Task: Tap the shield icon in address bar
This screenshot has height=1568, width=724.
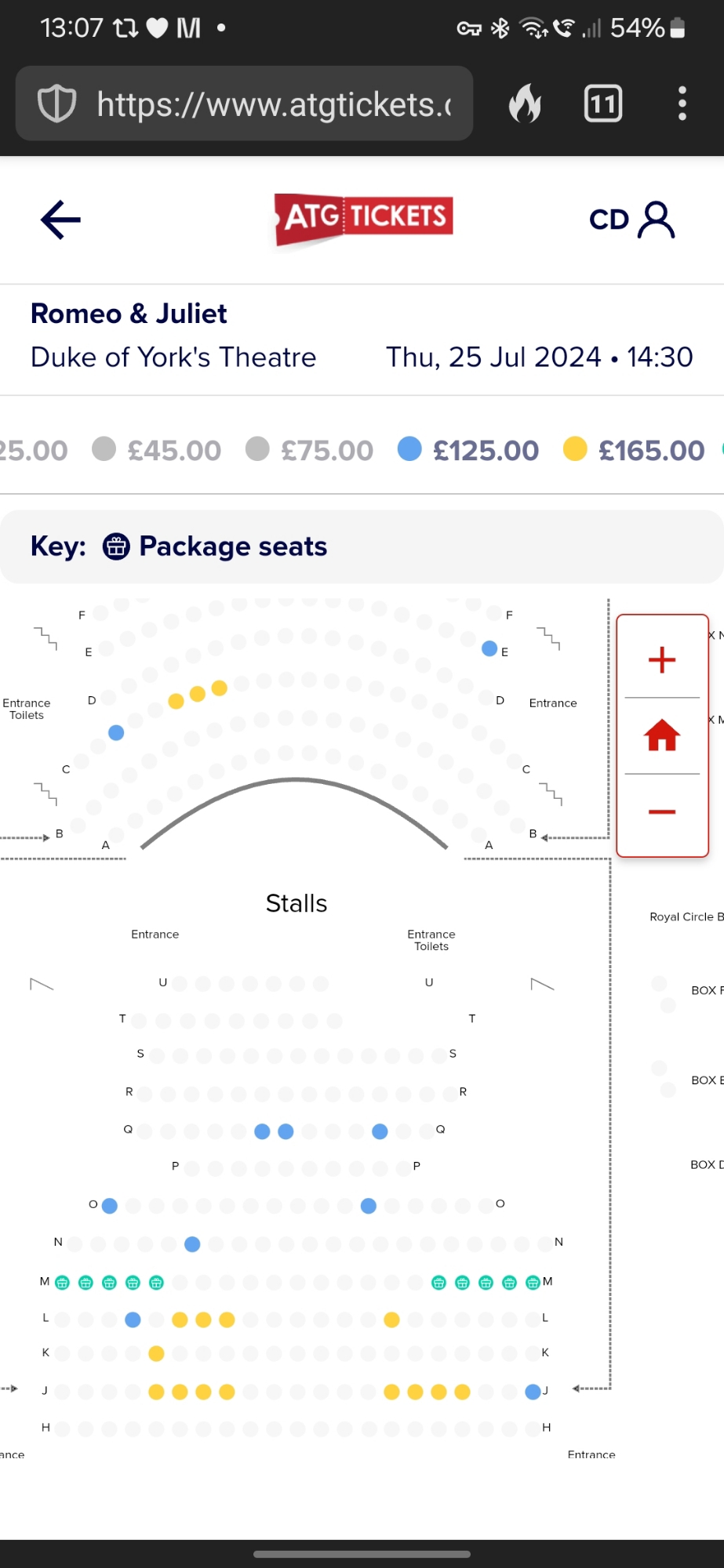Action: tap(57, 103)
